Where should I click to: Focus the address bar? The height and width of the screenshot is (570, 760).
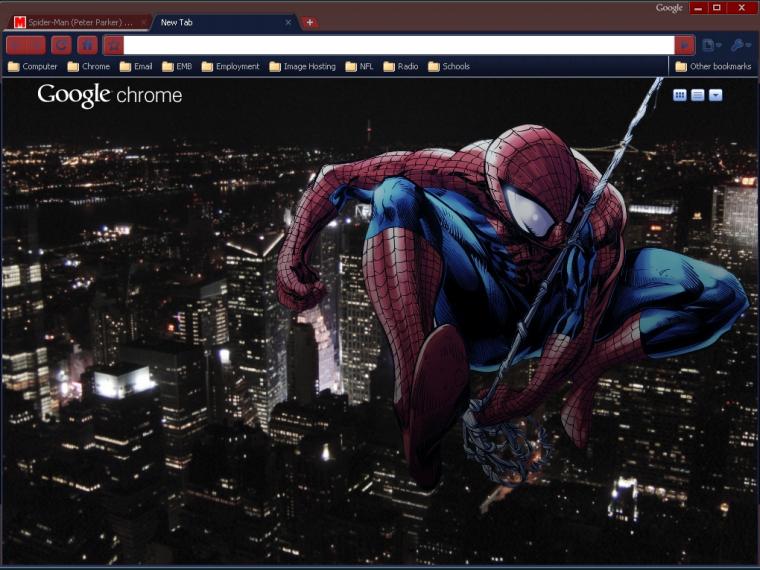coord(399,46)
